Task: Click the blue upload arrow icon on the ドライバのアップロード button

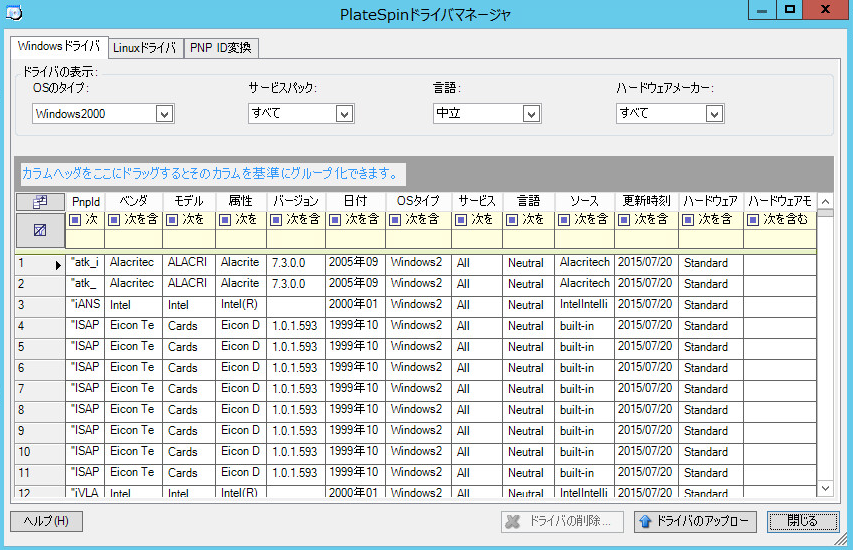Action: click(x=645, y=522)
